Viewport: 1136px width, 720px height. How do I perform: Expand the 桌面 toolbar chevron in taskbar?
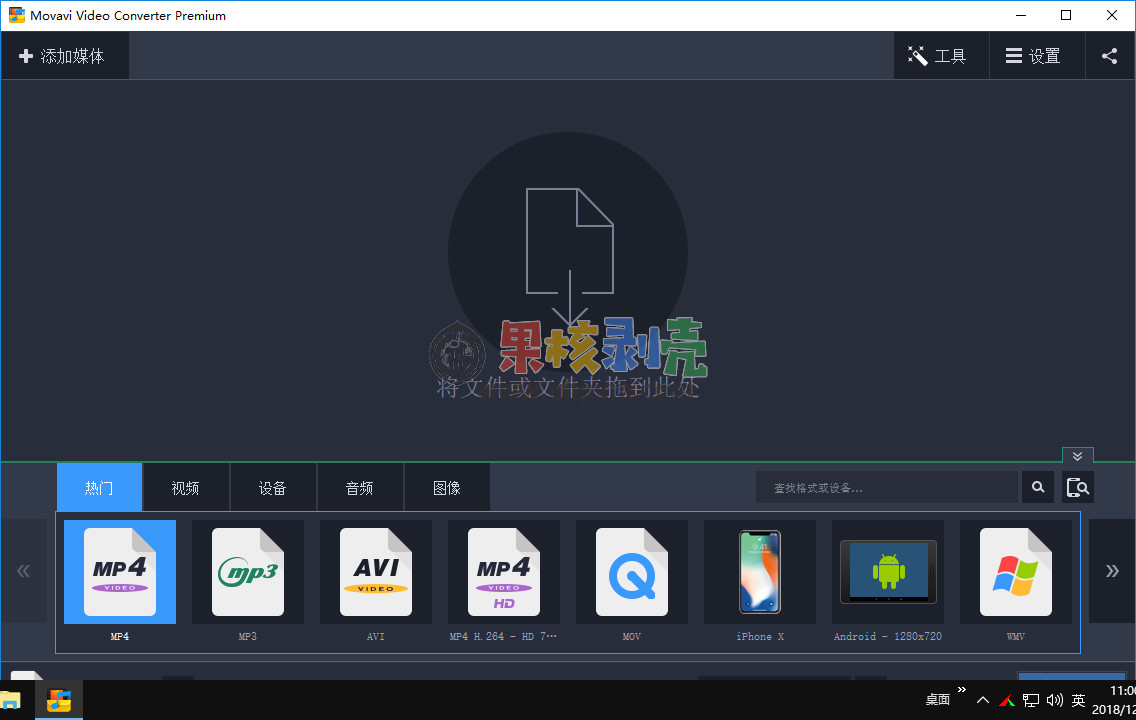click(961, 690)
